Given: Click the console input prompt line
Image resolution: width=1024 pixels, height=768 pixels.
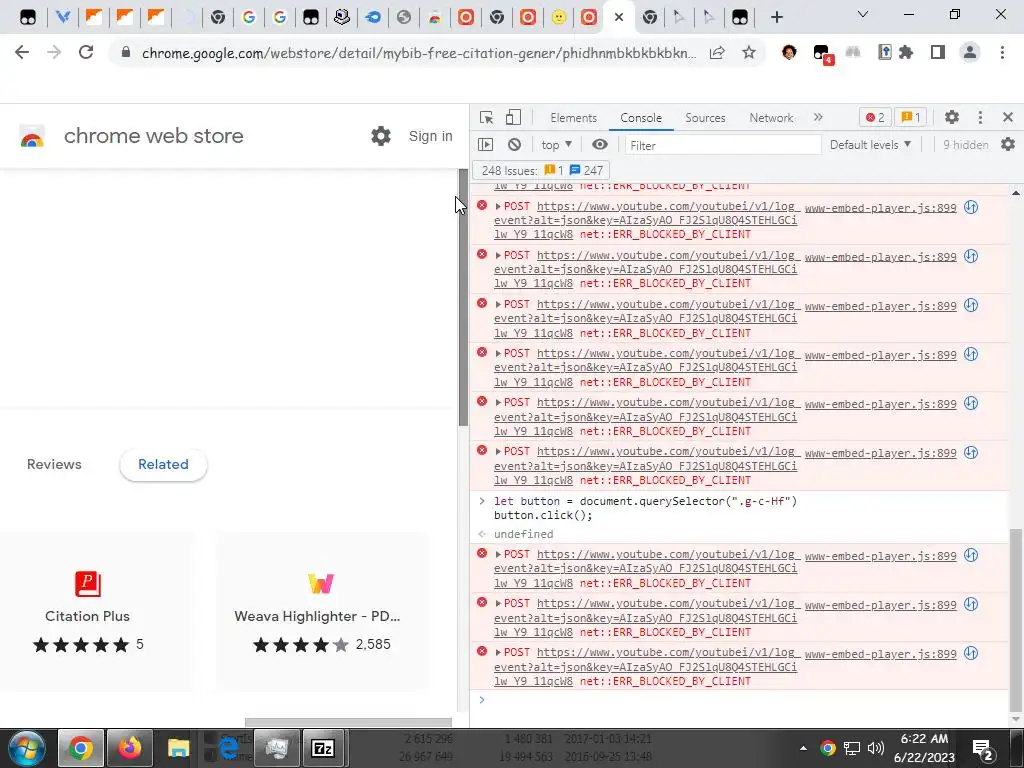Looking at the screenshot, I should click(x=744, y=700).
